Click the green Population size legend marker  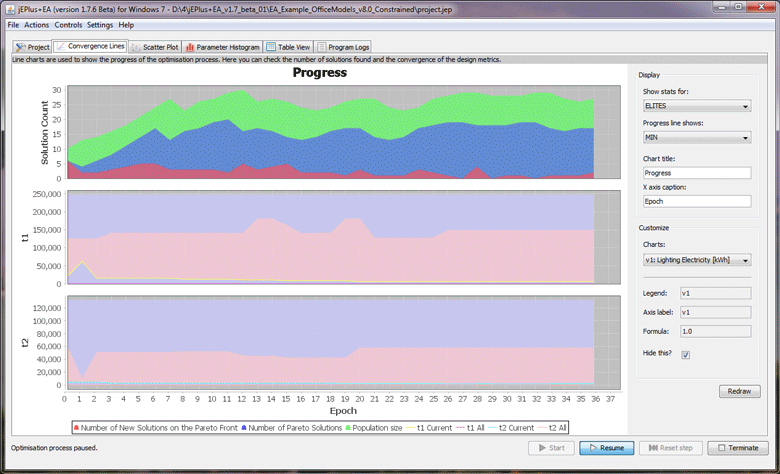tap(348, 427)
